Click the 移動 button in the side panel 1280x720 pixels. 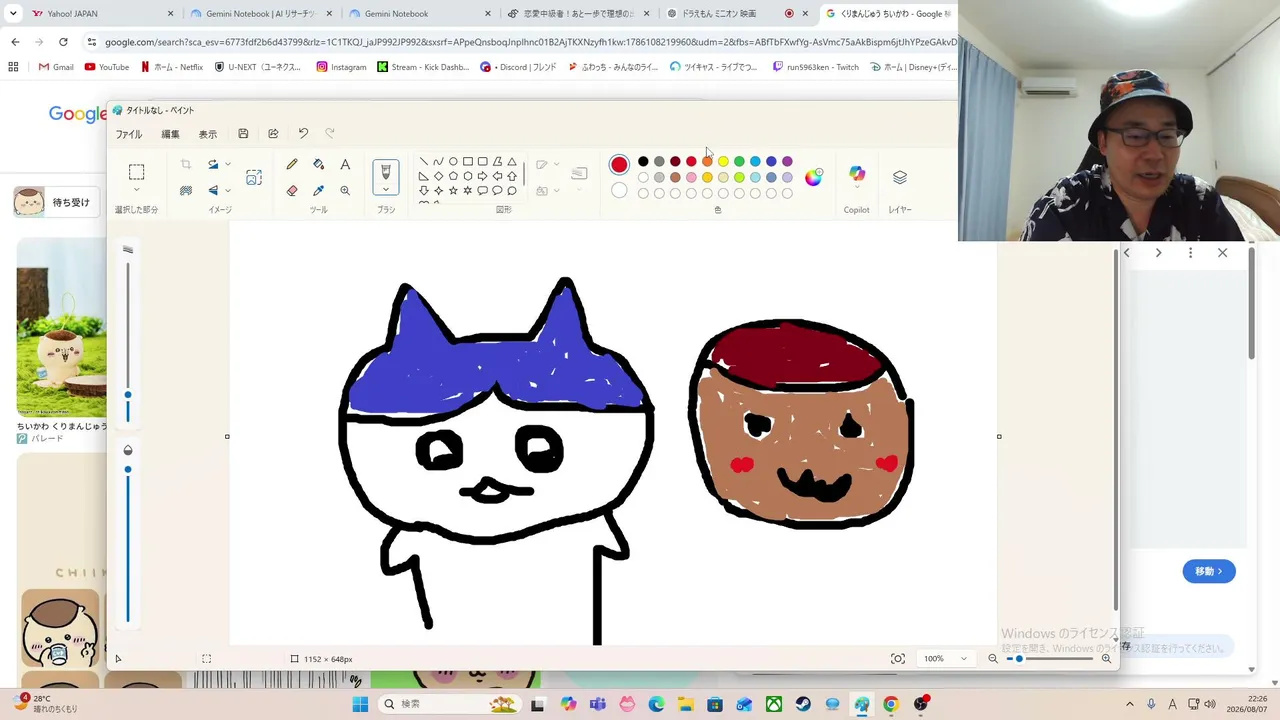coord(1209,571)
